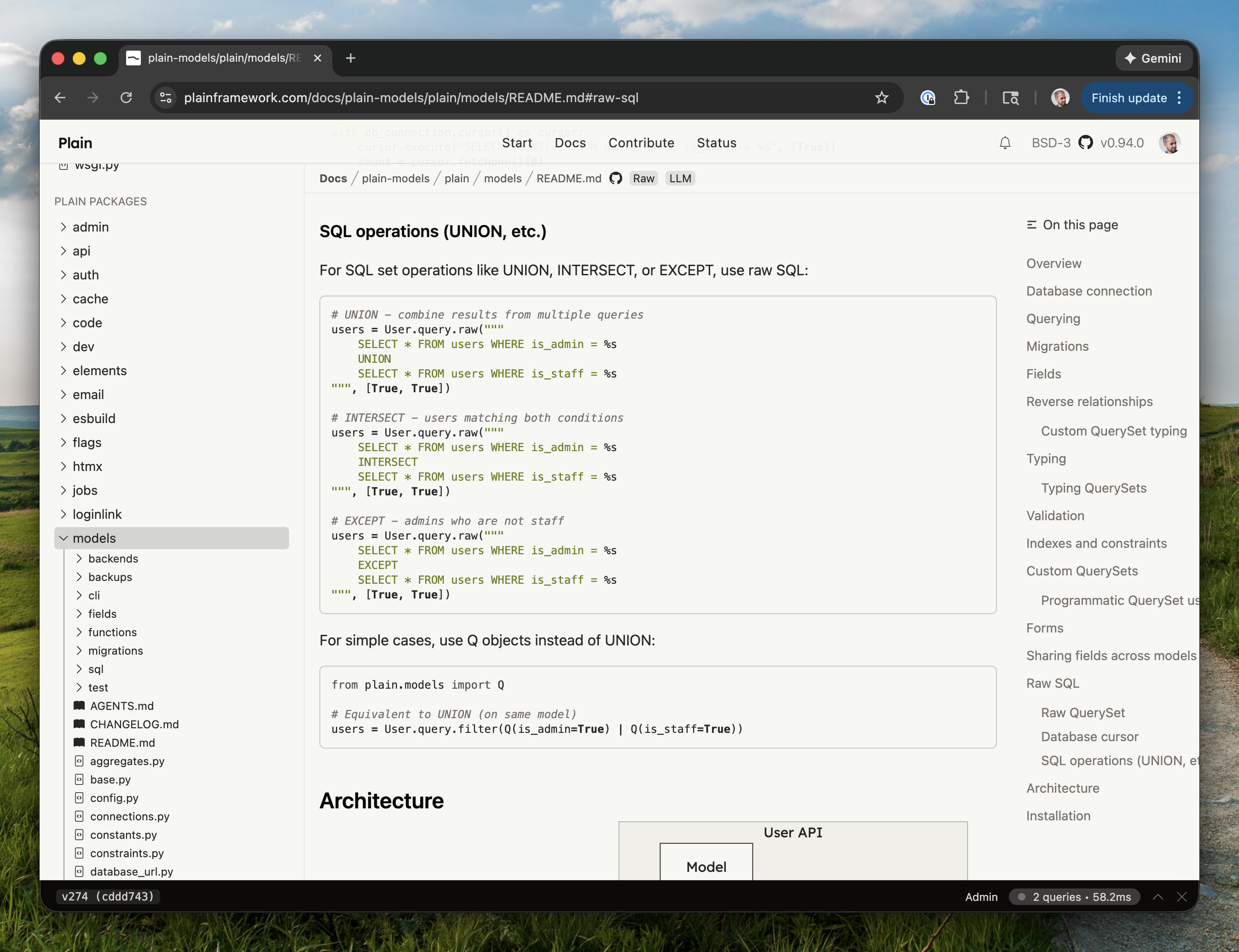1239x952 pixels.
Task: Close the debug toolbar with the X
Action: point(1181,896)
